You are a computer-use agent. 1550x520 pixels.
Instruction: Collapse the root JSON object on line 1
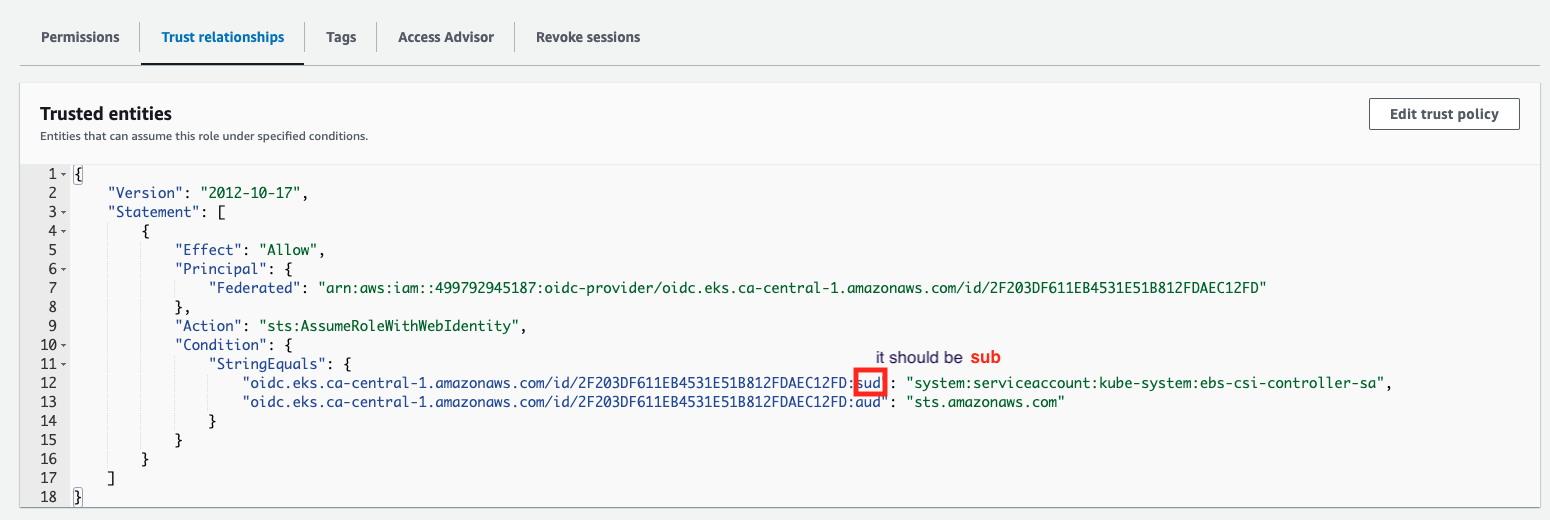click(x=64, y=174)
